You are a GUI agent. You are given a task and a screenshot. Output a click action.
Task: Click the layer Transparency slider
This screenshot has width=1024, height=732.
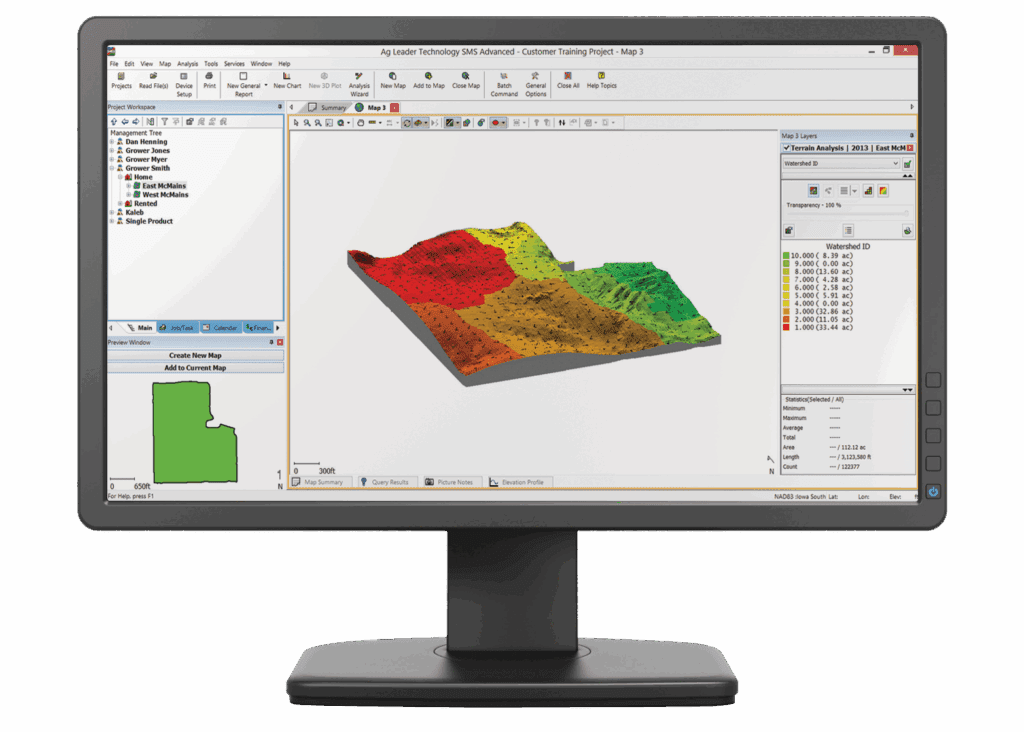pyautogui.click(x=846, y=213)
